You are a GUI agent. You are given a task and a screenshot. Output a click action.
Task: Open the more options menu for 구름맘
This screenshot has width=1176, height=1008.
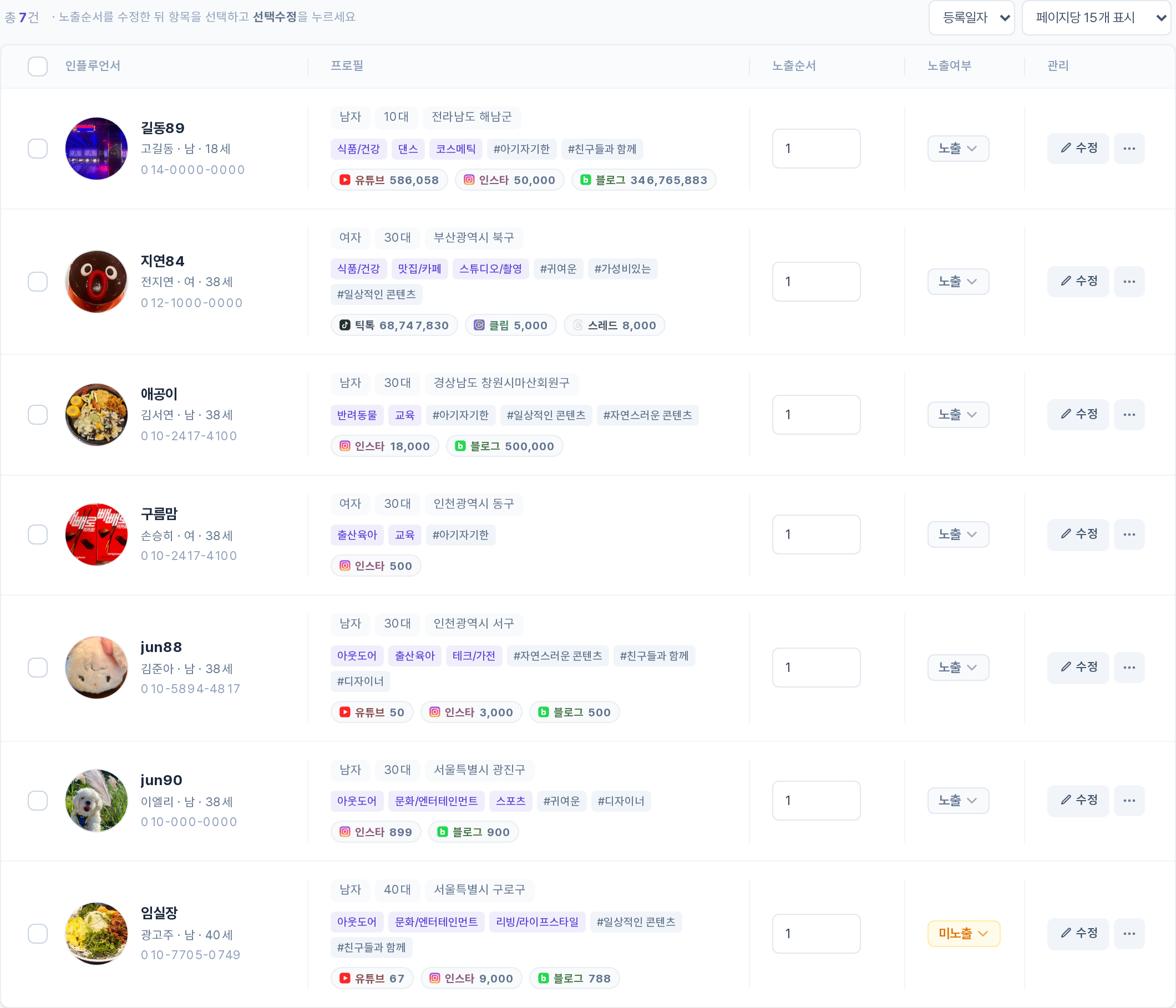[x=1129, y=535]
